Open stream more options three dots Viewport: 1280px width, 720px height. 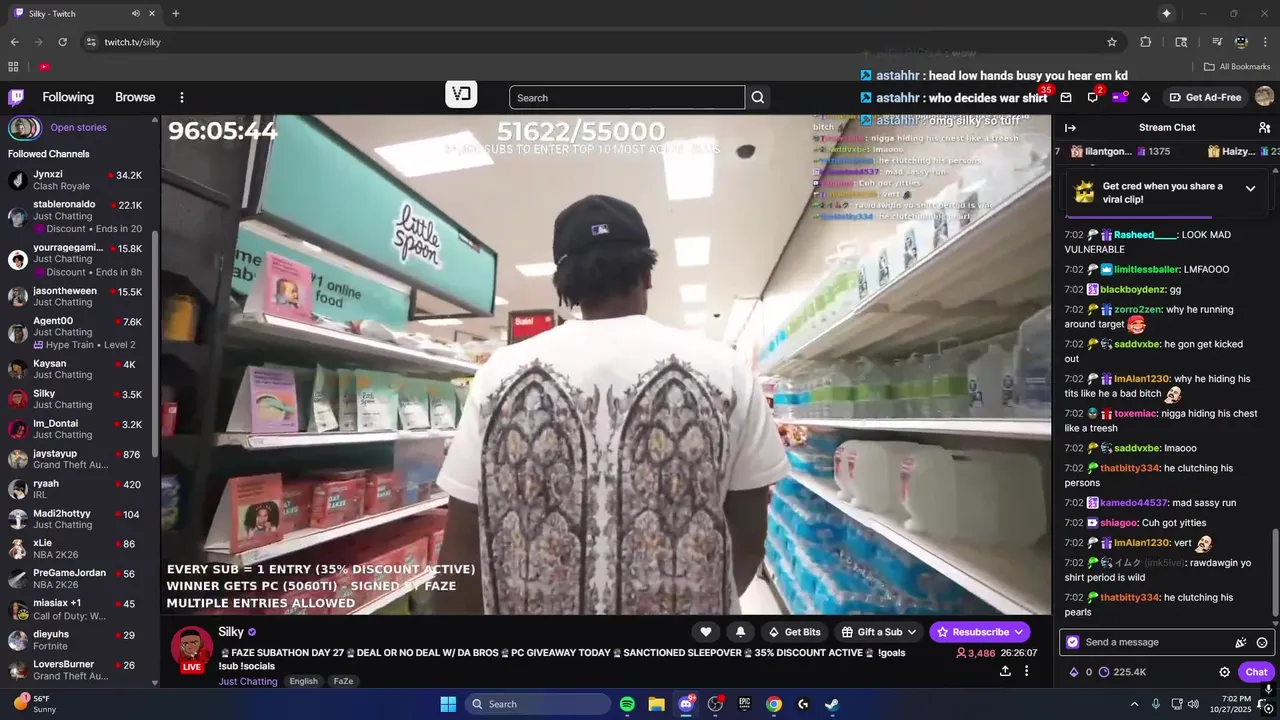[x=1026, y=671]
